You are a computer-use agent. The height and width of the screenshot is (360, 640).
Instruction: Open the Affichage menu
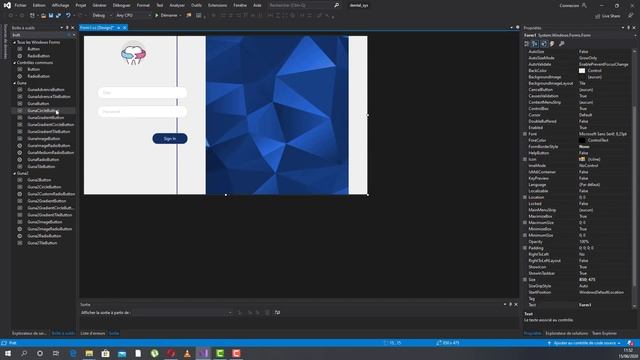pyautogui.click(x=60, y=5)
